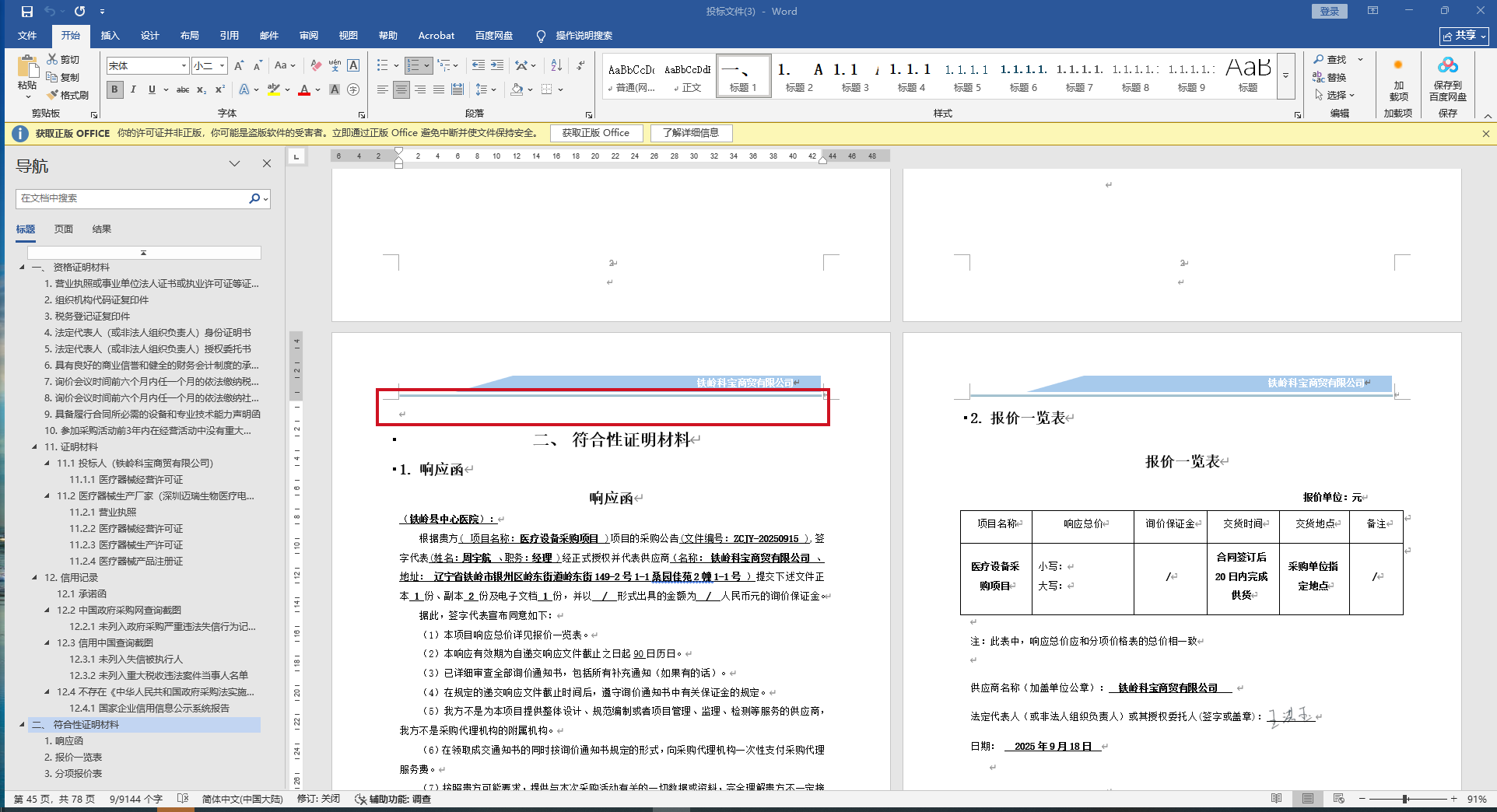Justify the paragraph text on both sides

click(x=438, y=89)
